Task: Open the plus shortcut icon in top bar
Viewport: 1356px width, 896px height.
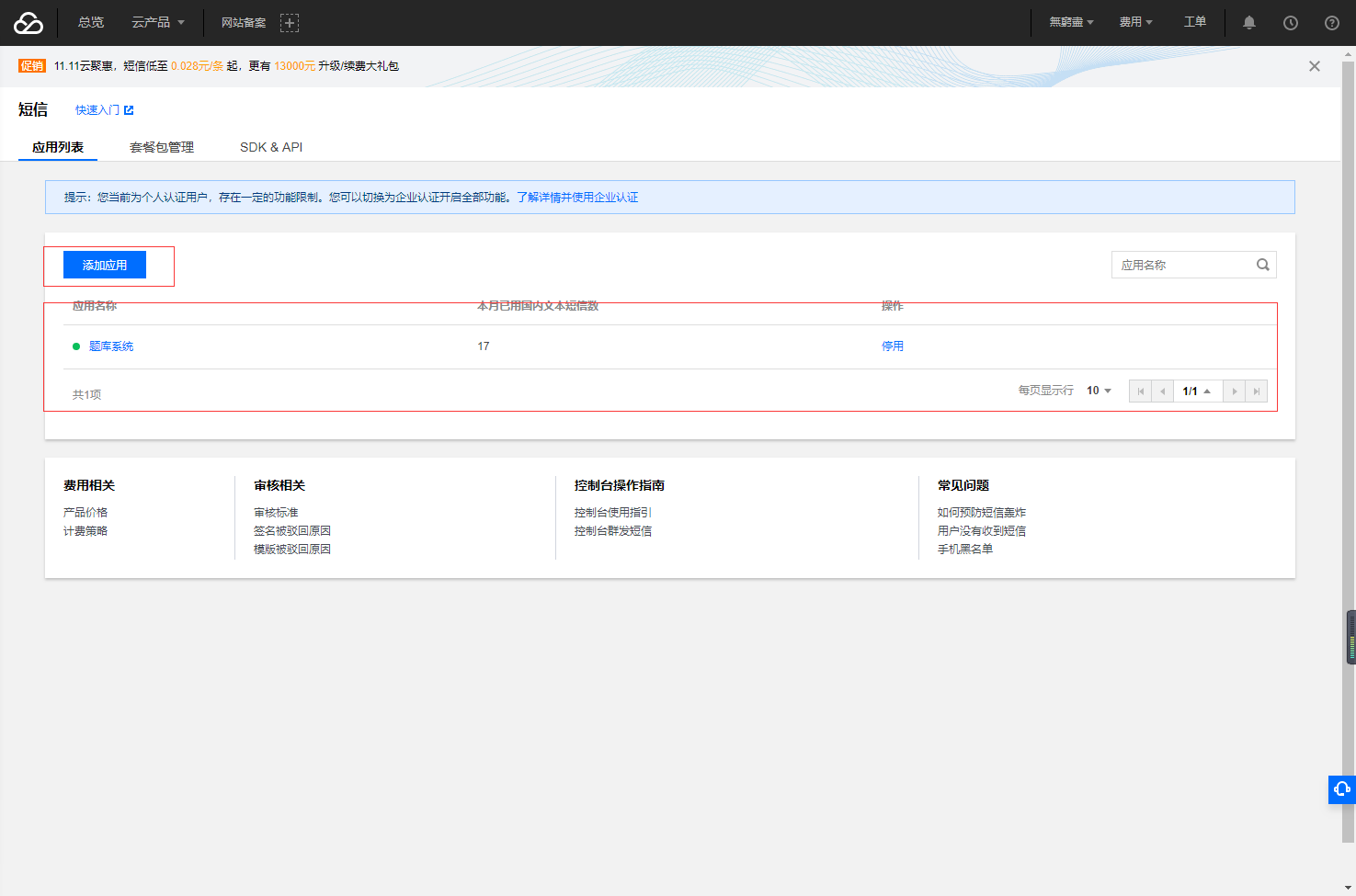Action: coord(290,23)
